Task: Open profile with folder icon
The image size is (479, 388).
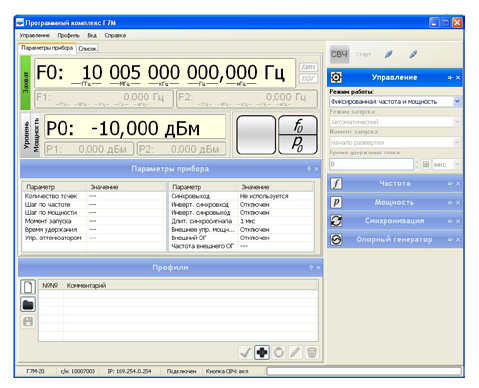Action: click(x=28, y=304)
